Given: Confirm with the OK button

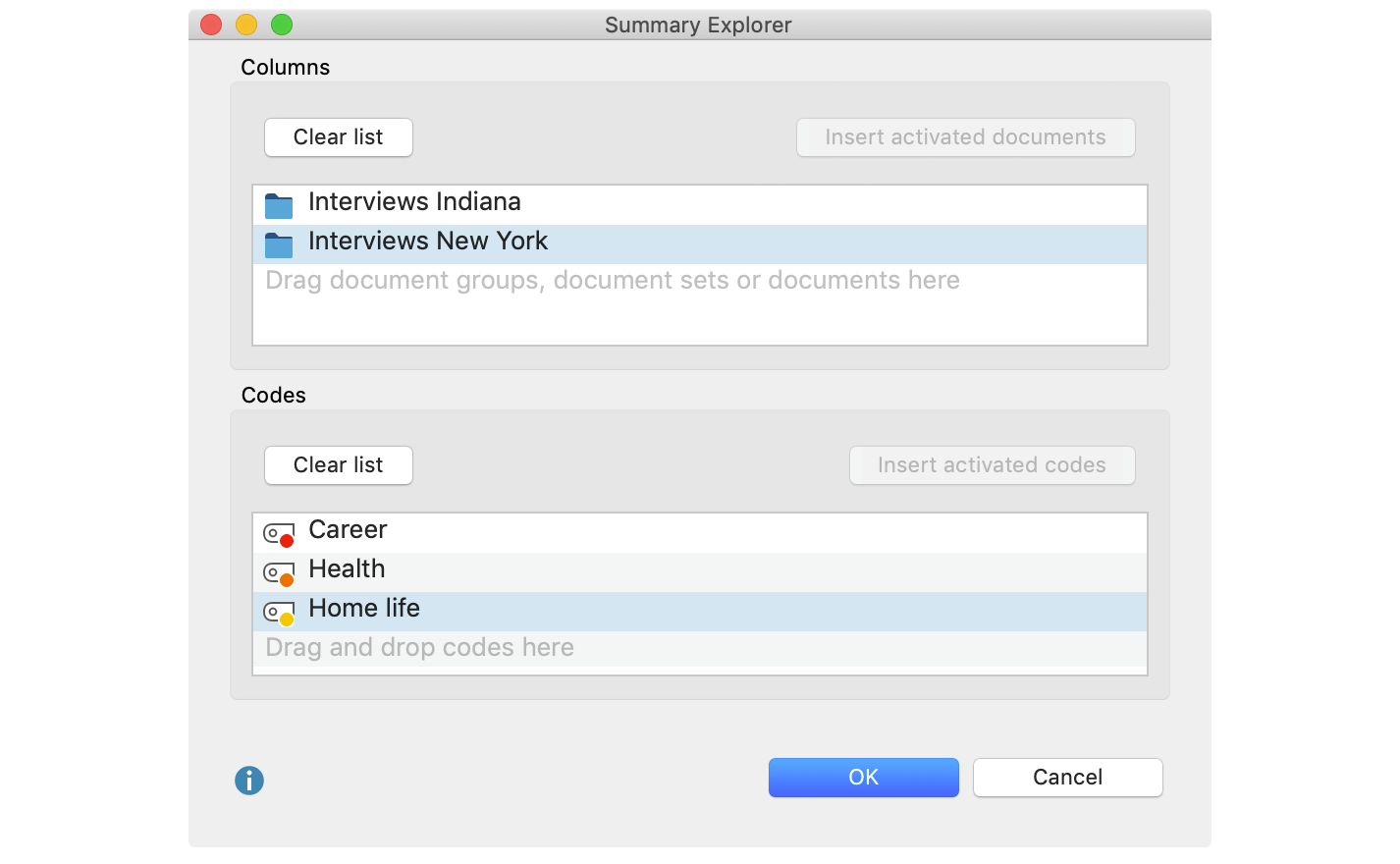Looking at the screenshot, I should point(864,778).
